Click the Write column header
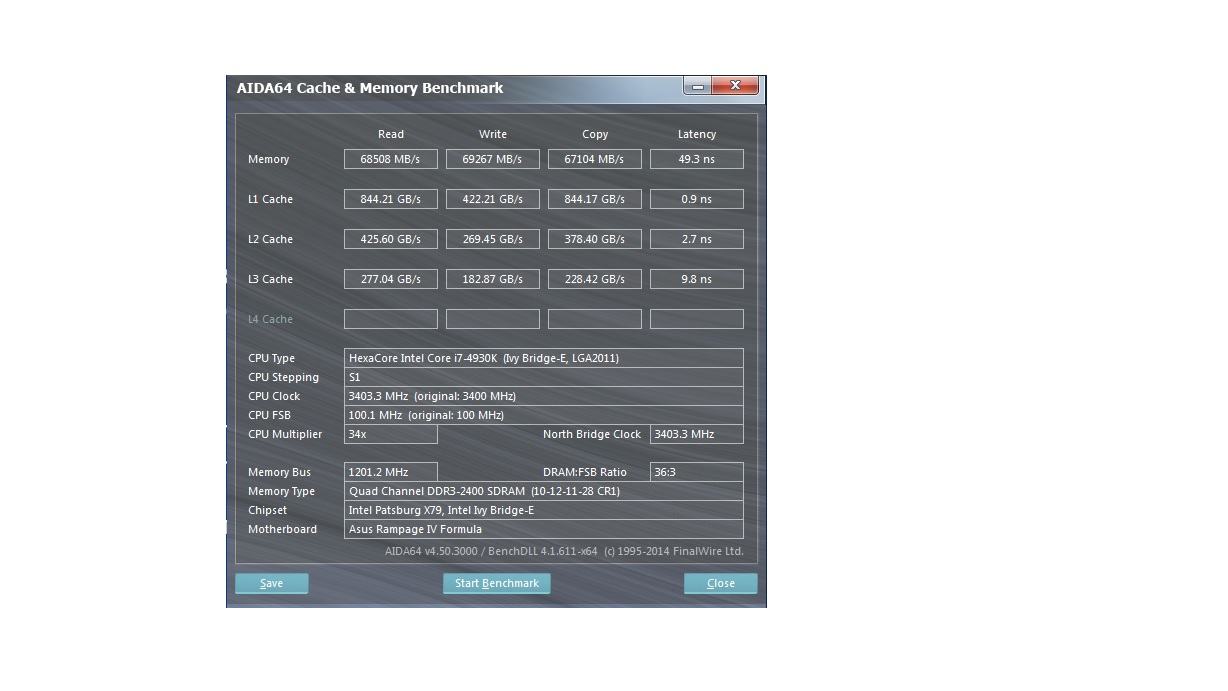Viewport: 1228px width, 691px height. pyautogui.click(x=493, y=134)
